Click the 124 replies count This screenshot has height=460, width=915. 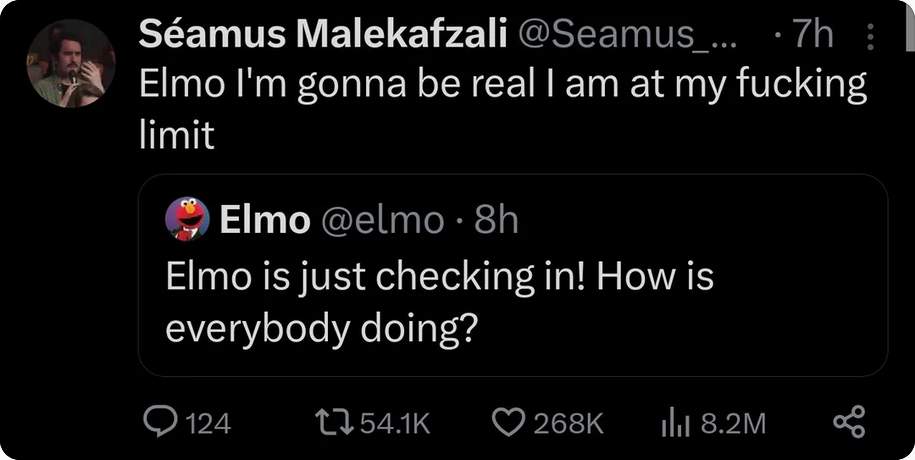point(208,424)
